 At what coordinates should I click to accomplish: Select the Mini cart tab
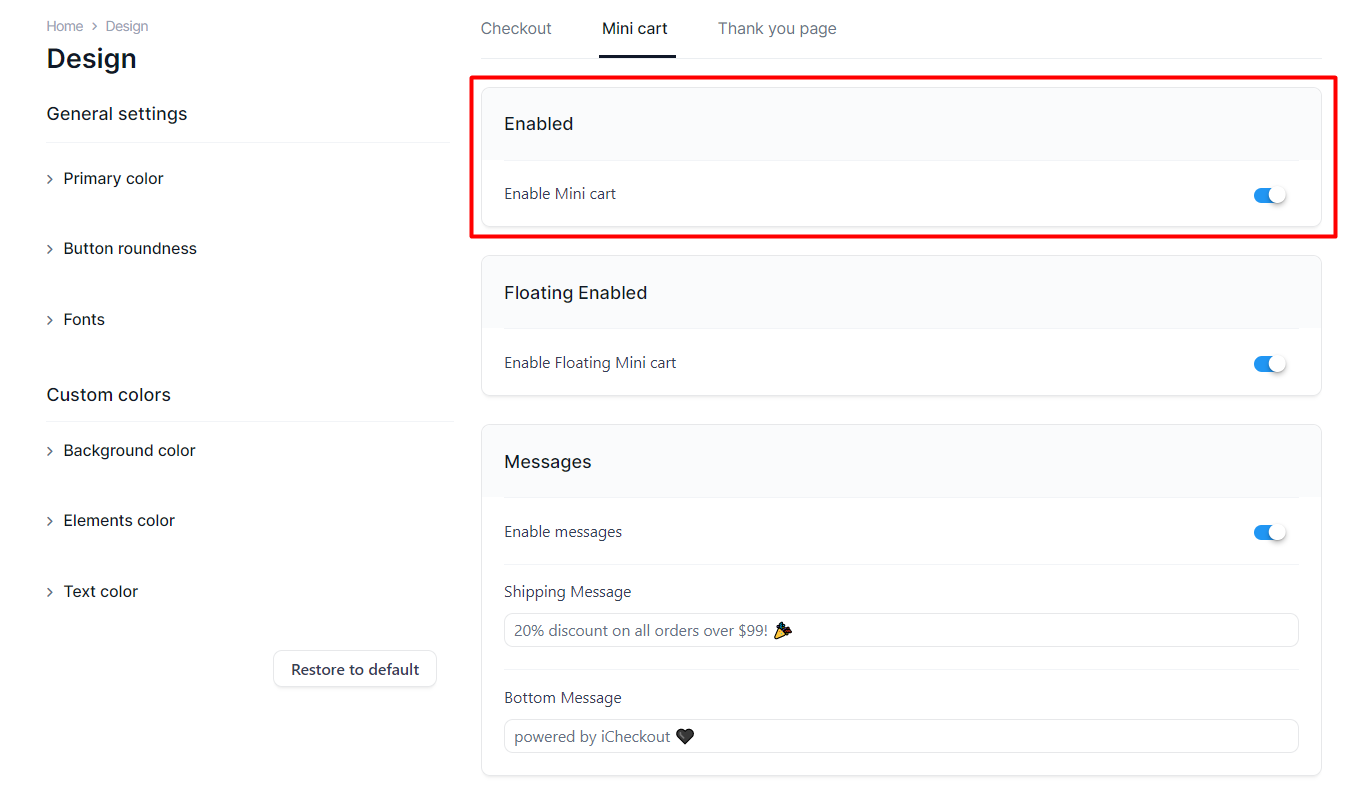[635, 28]
